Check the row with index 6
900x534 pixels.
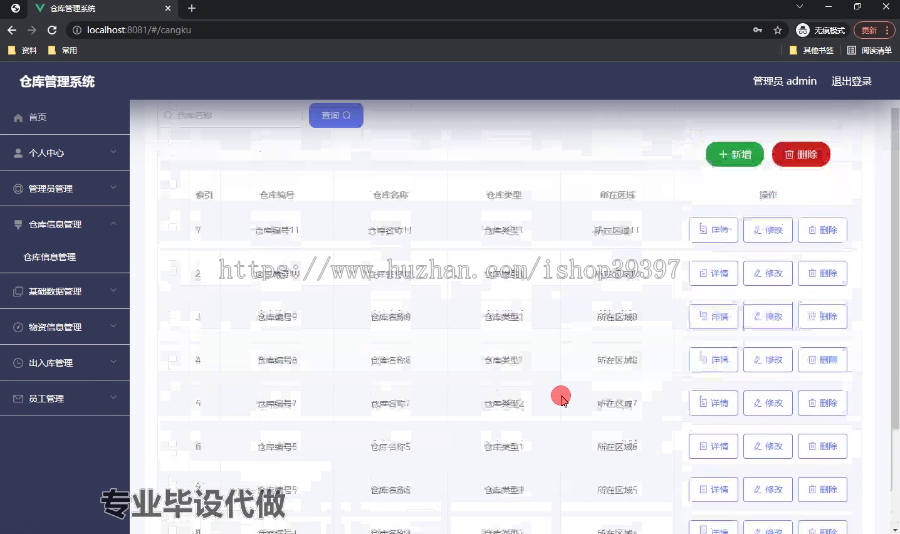coord(172,445)
